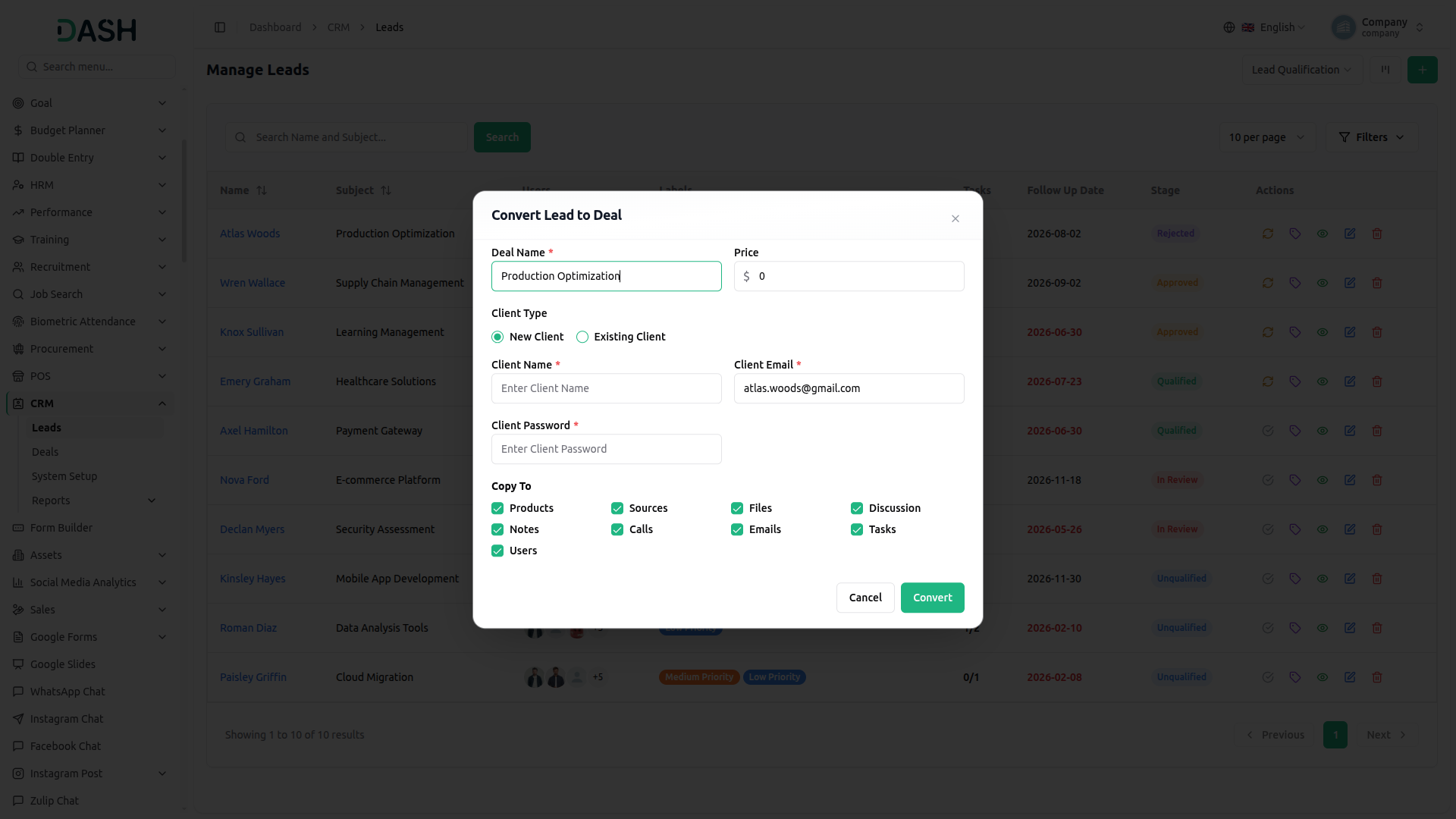This screenshot has height=819, width=1456.
Task: Click the sidebar collapse icon near breadcrumb
Action: [220, 27]
